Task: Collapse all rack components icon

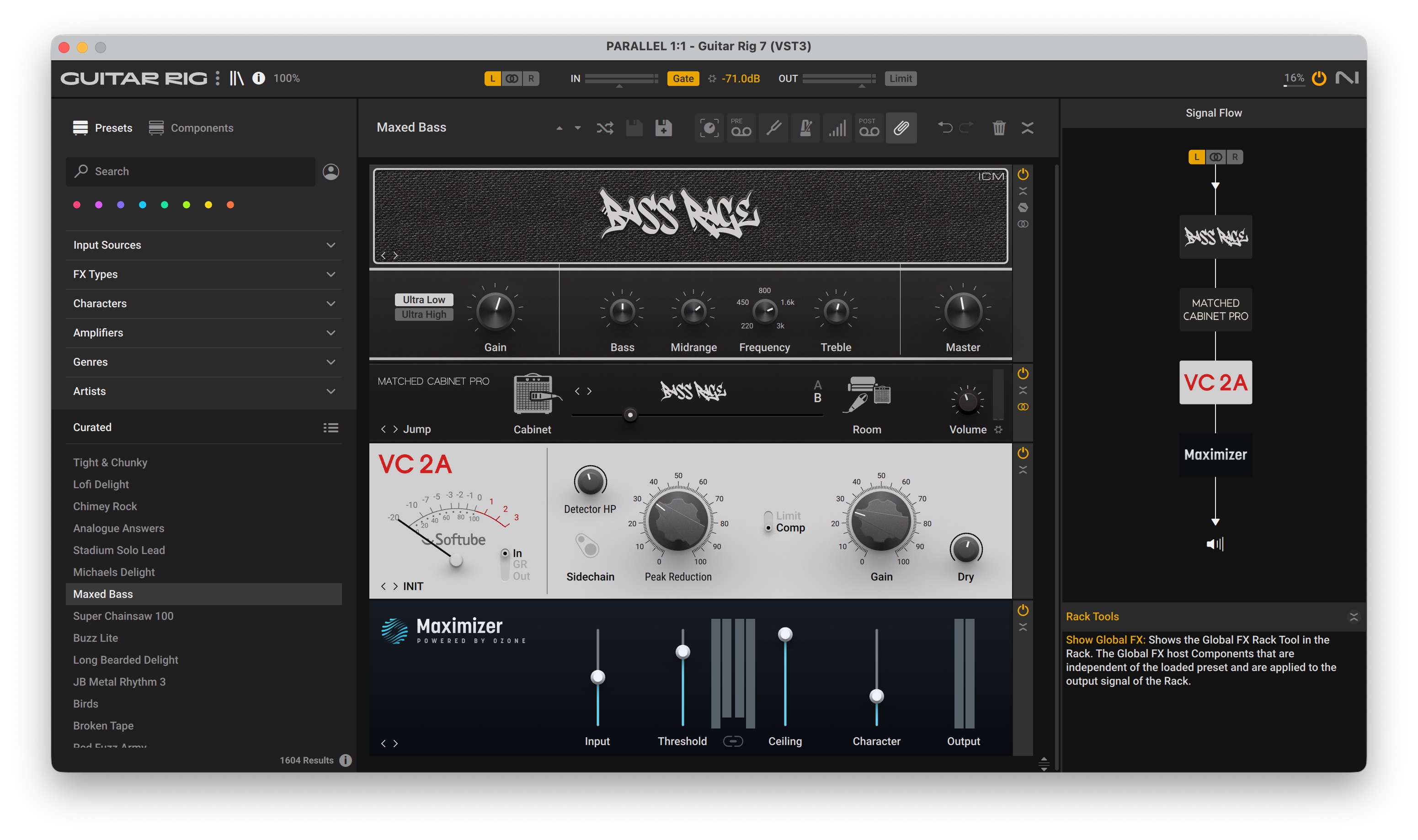Action: (x=1028, y=128)
